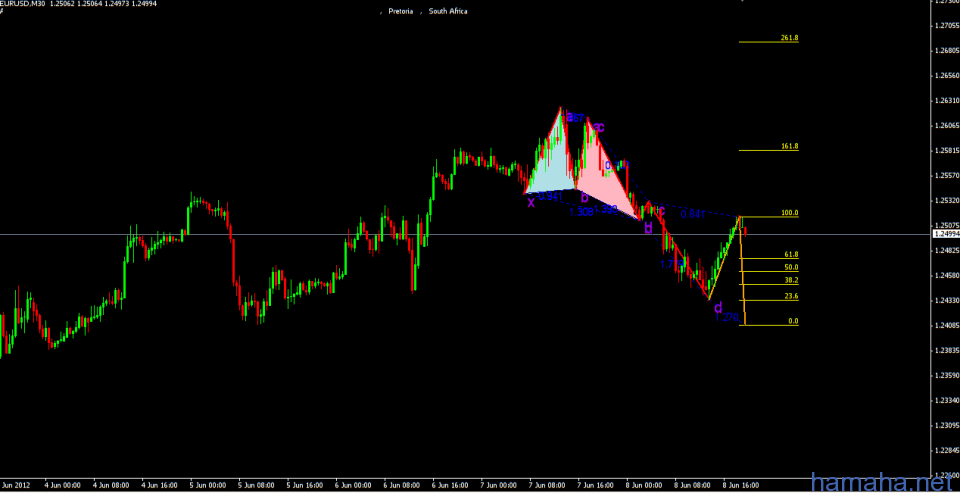Click the '6 Jun 08:00' time label
The image size is (960, 493).
402,486
